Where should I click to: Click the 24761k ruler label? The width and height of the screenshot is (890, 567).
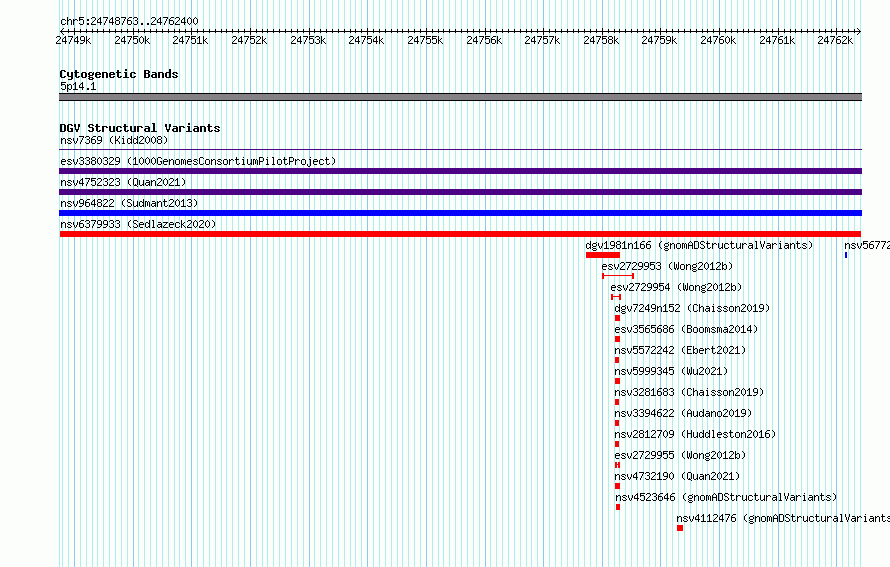(777, 40)
